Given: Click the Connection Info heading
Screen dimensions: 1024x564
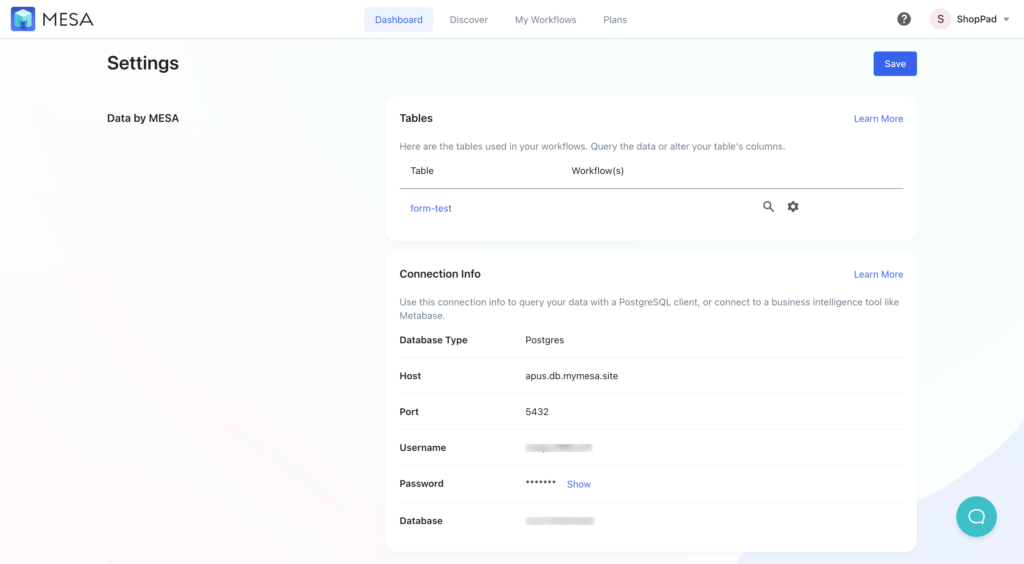Looking at the screenshot, I should pyautogui.click(x=440, y=274).
